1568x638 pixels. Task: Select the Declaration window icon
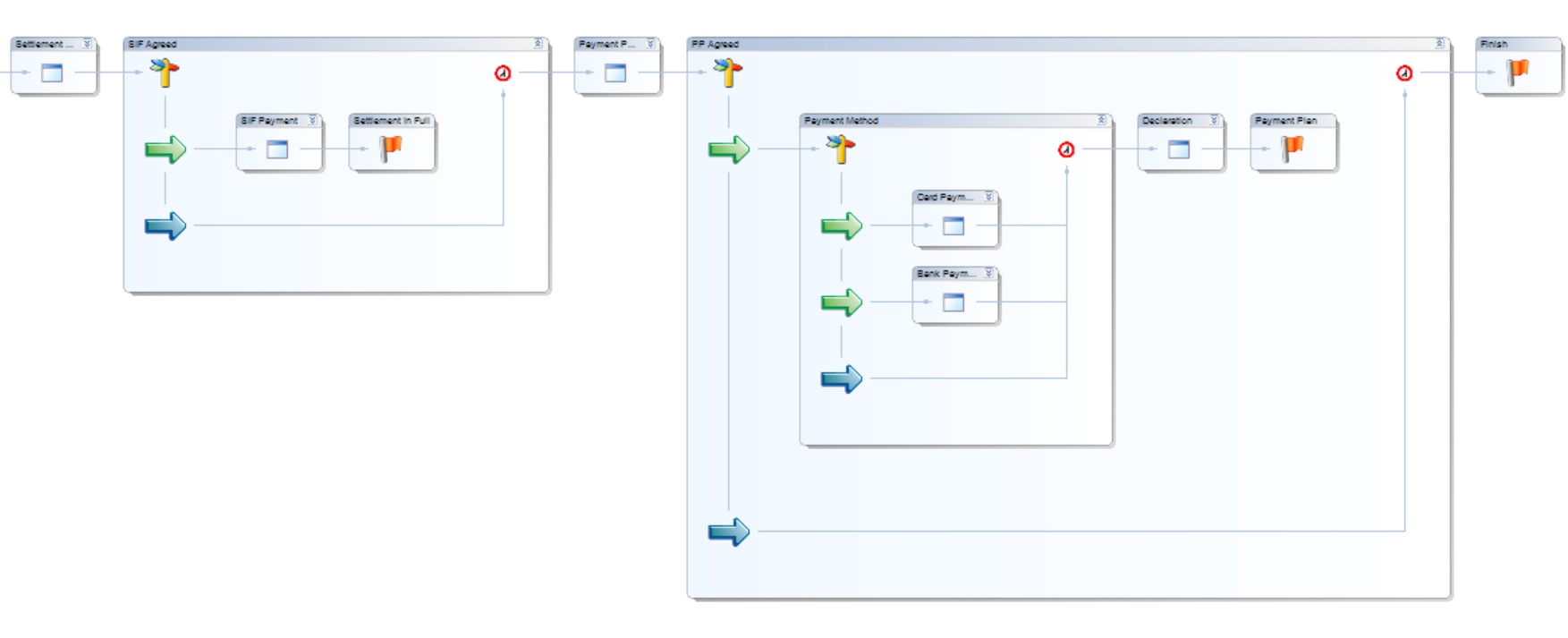click(1179, 149)
